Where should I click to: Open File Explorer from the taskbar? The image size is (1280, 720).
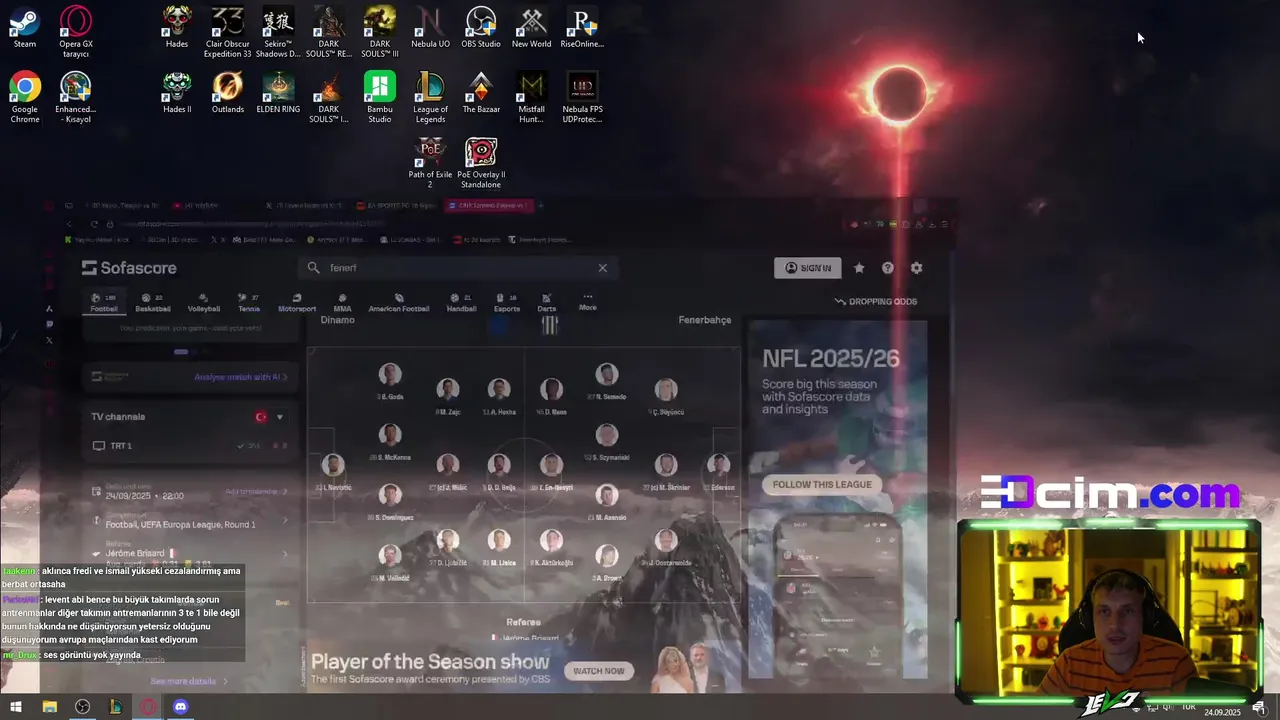[49, 707]
